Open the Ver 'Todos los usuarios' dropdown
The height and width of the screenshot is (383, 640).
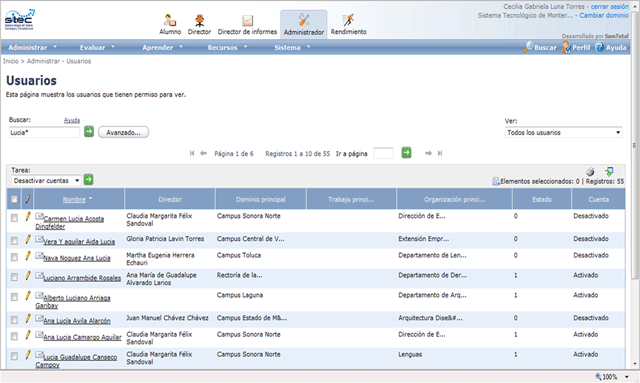click(564, 132)
